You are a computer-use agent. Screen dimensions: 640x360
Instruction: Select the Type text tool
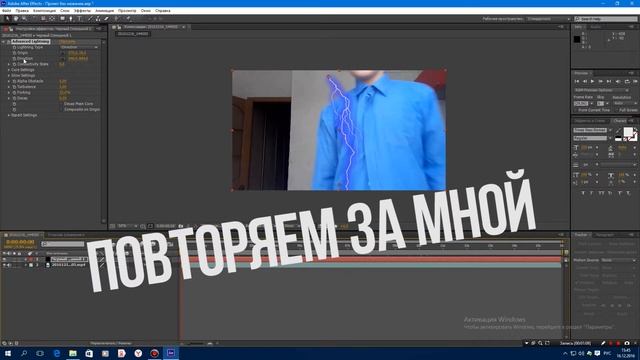coord(80,18)
